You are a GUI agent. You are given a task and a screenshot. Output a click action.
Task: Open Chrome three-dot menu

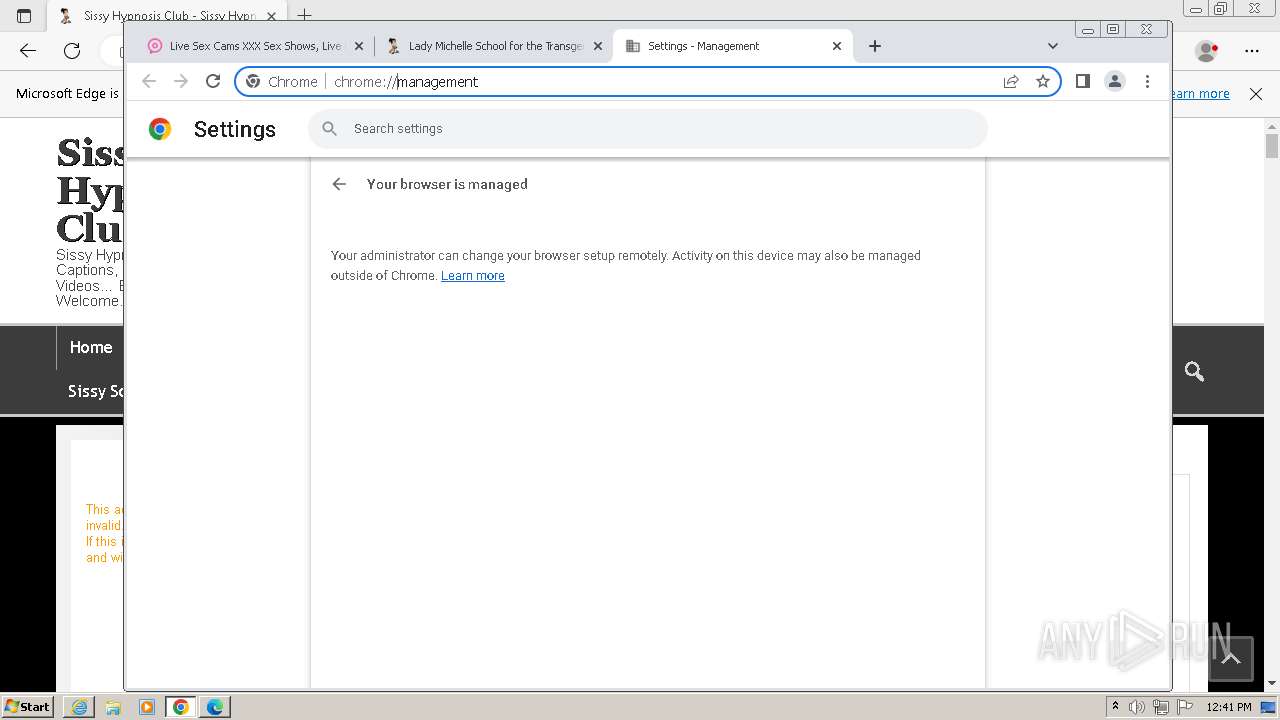1147,81
